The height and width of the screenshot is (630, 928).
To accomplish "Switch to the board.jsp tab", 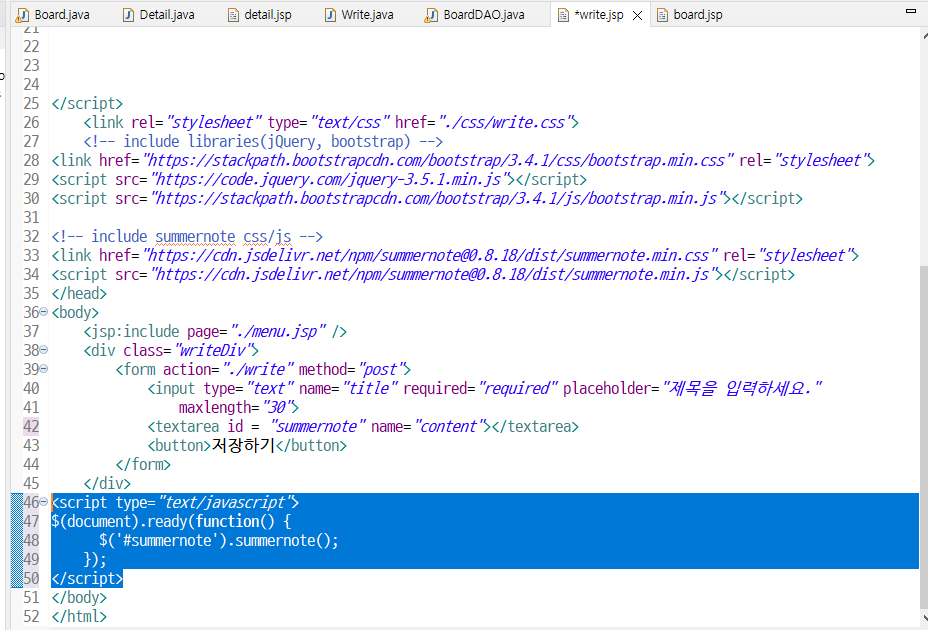I will (690, 15).
